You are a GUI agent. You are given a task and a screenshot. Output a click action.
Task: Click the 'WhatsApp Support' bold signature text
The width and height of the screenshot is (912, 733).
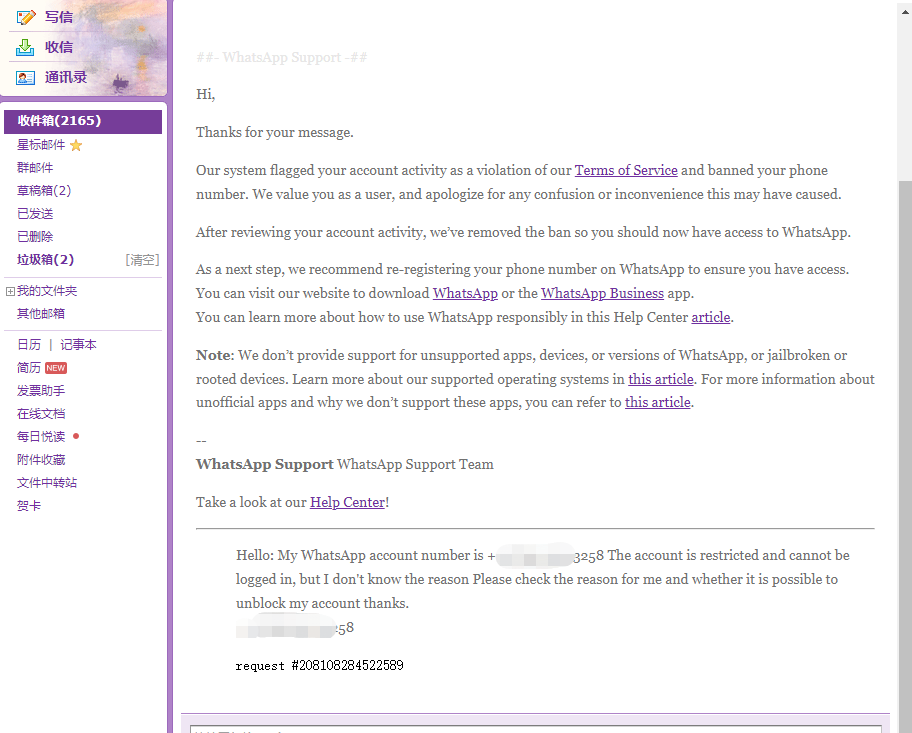point(264,464)
